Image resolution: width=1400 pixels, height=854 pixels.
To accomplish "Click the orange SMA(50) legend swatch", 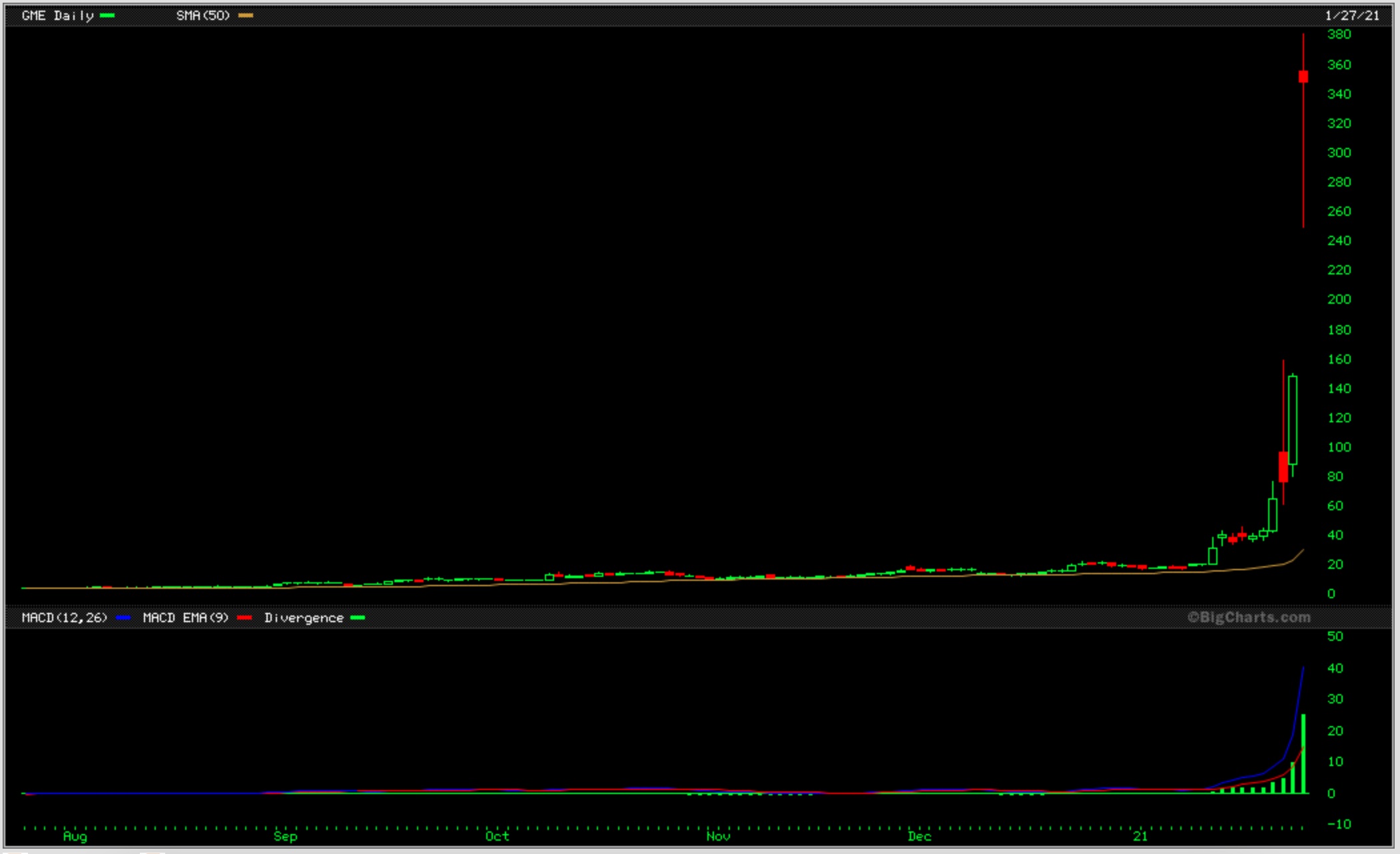I will click(245, 15).
